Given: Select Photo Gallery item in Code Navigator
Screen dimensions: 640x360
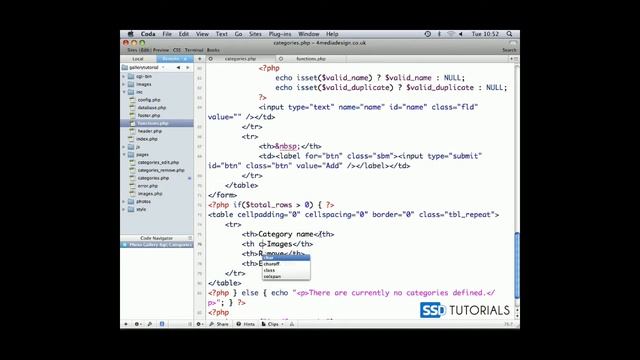Looking at the screenshot, I should pyautogui.click(x=157, y=245).
